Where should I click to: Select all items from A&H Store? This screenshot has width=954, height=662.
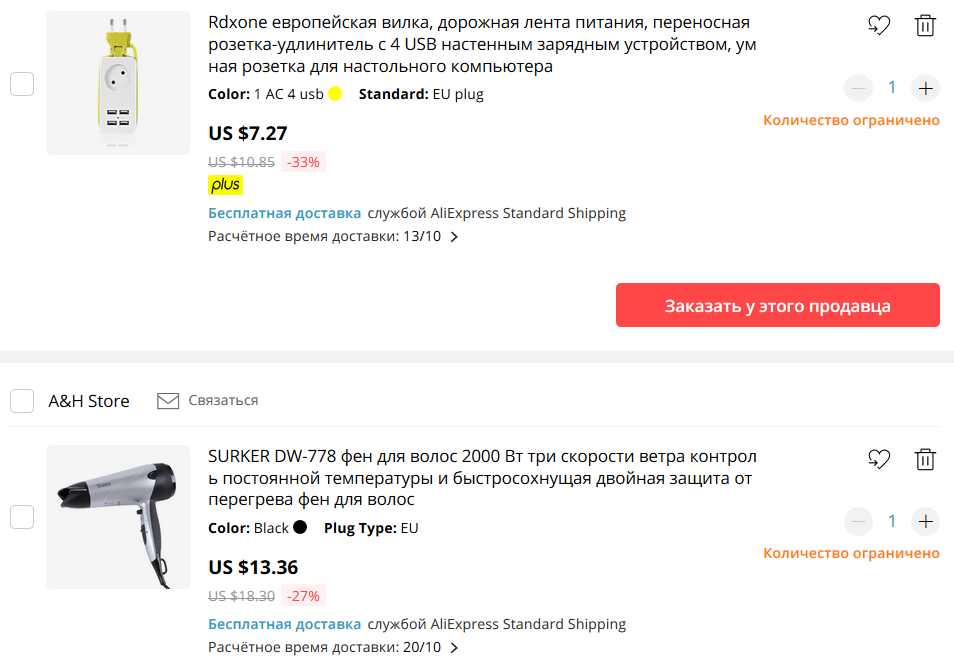(22, 401)
